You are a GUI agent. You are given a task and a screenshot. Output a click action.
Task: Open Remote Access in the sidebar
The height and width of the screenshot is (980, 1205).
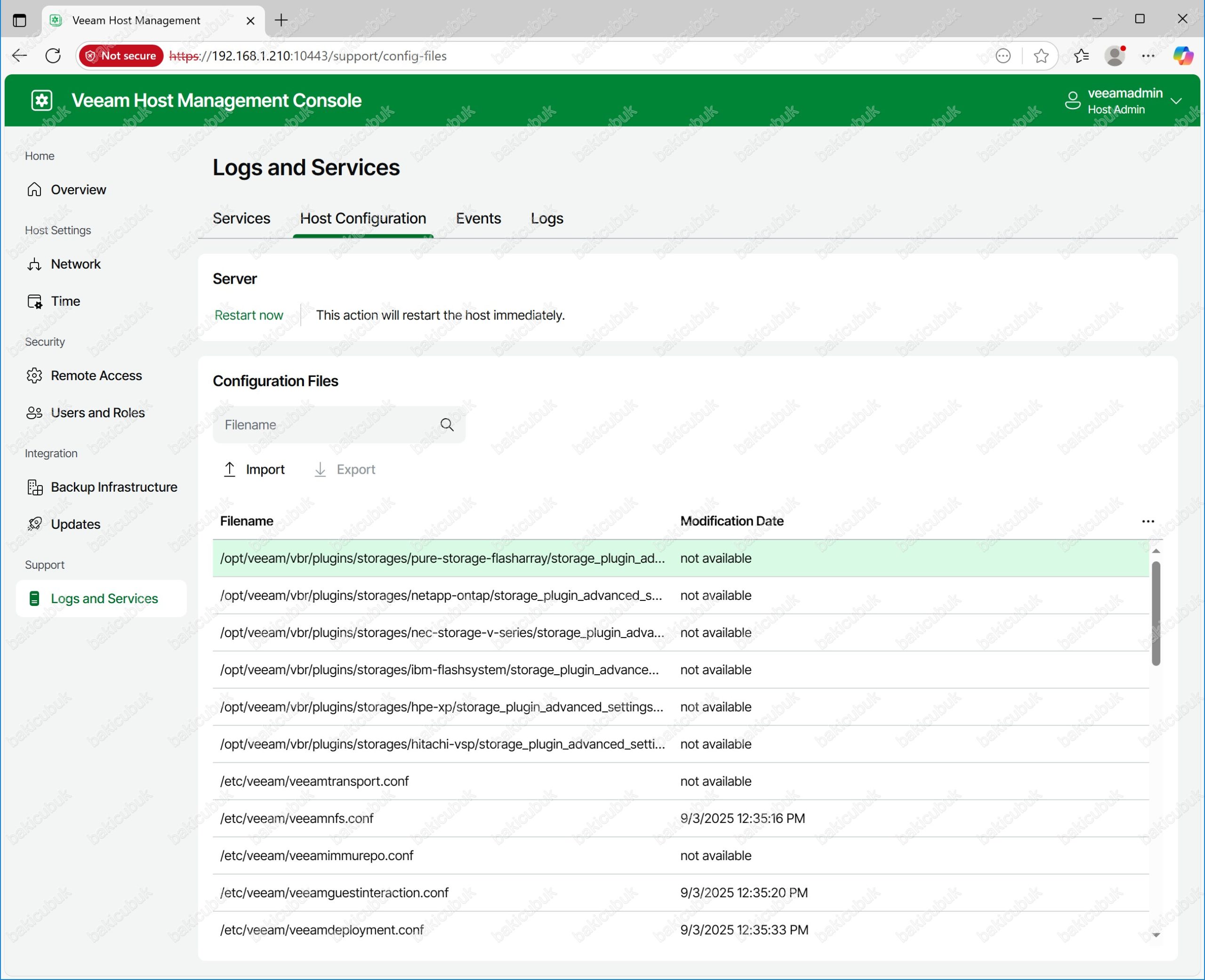click(102, 375)
